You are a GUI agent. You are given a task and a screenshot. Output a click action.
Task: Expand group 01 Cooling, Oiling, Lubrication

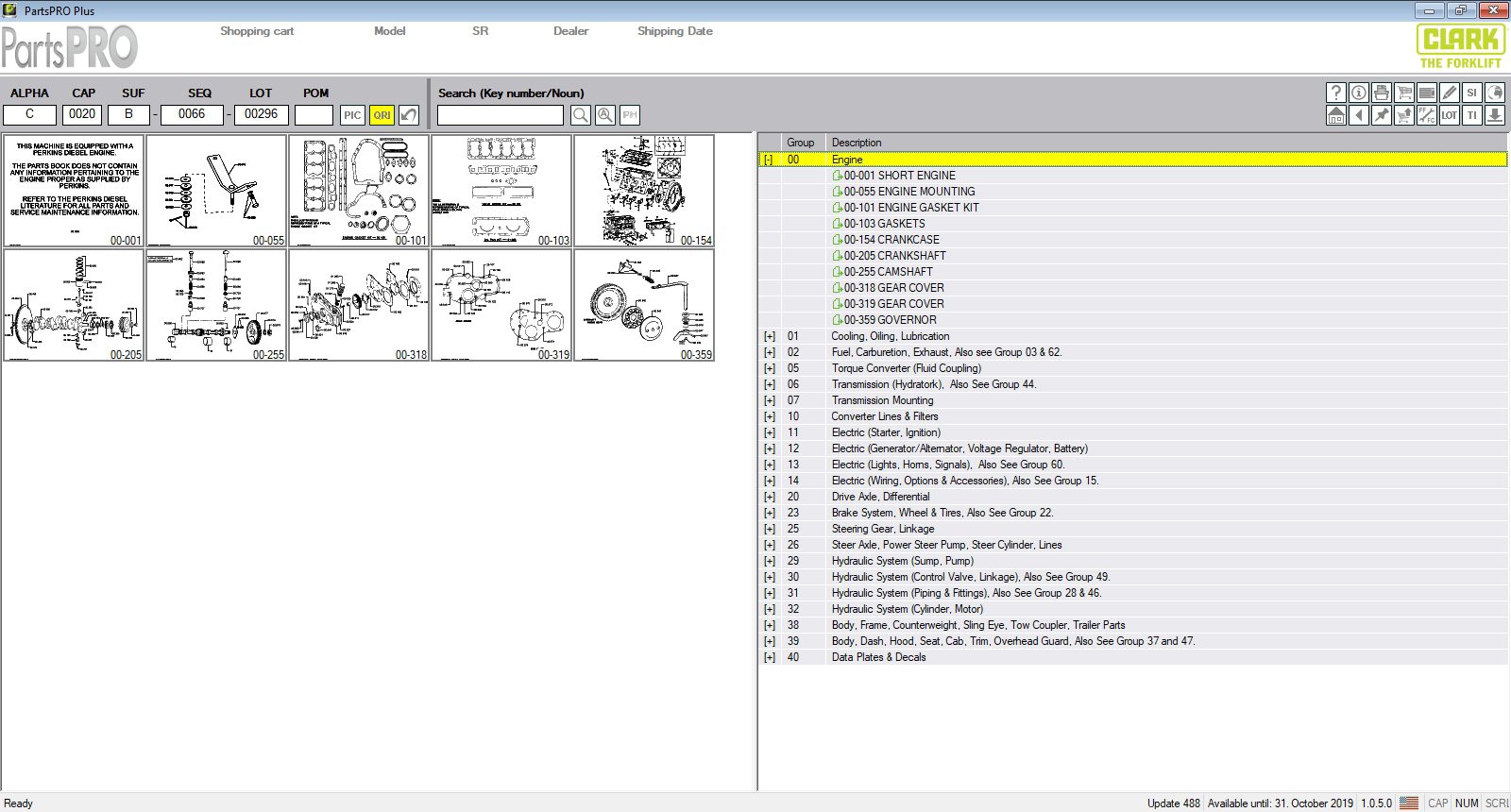coord(770,337)
